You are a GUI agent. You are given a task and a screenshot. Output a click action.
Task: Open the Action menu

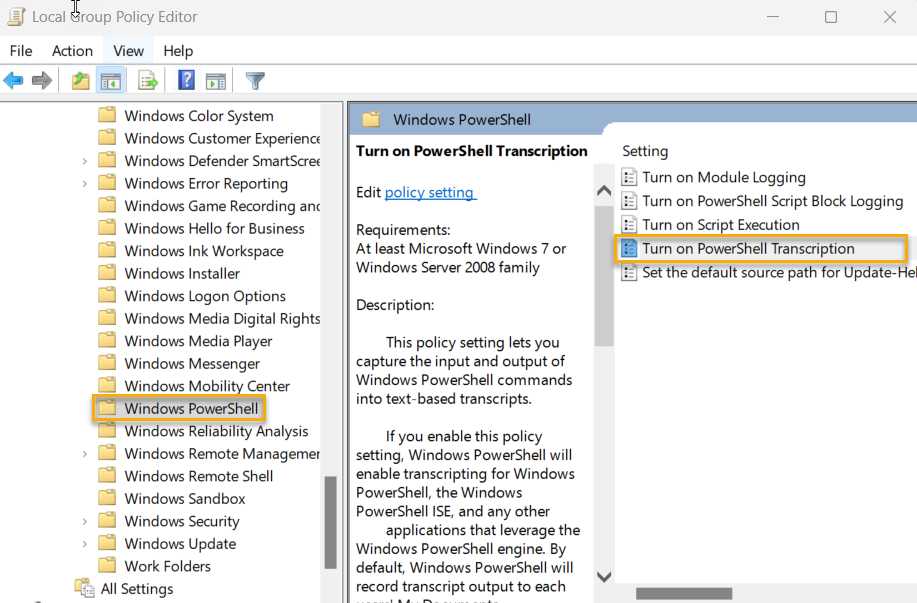click(x=72, y=50)
